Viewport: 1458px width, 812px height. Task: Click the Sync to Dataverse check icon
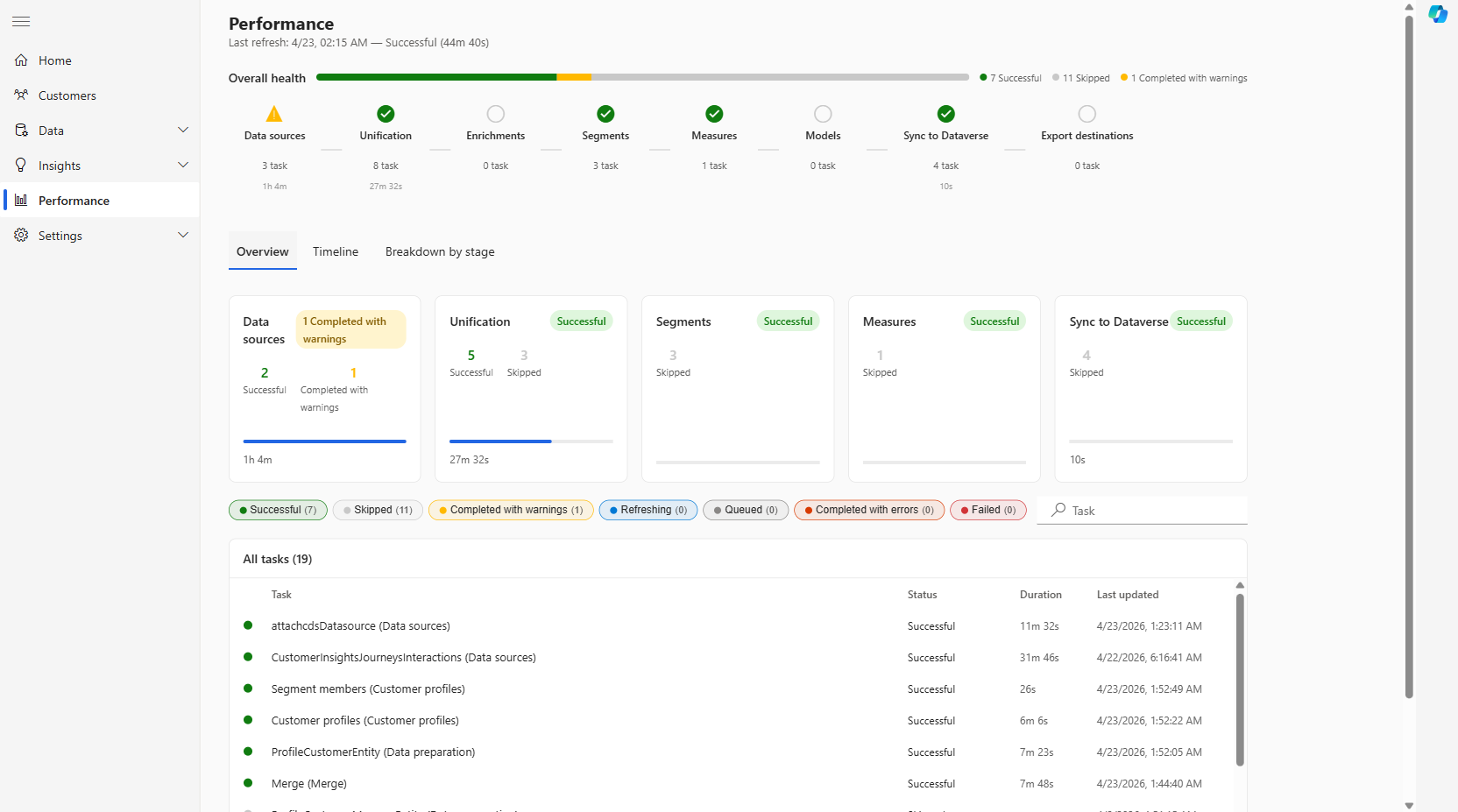(x=946, y=114)
